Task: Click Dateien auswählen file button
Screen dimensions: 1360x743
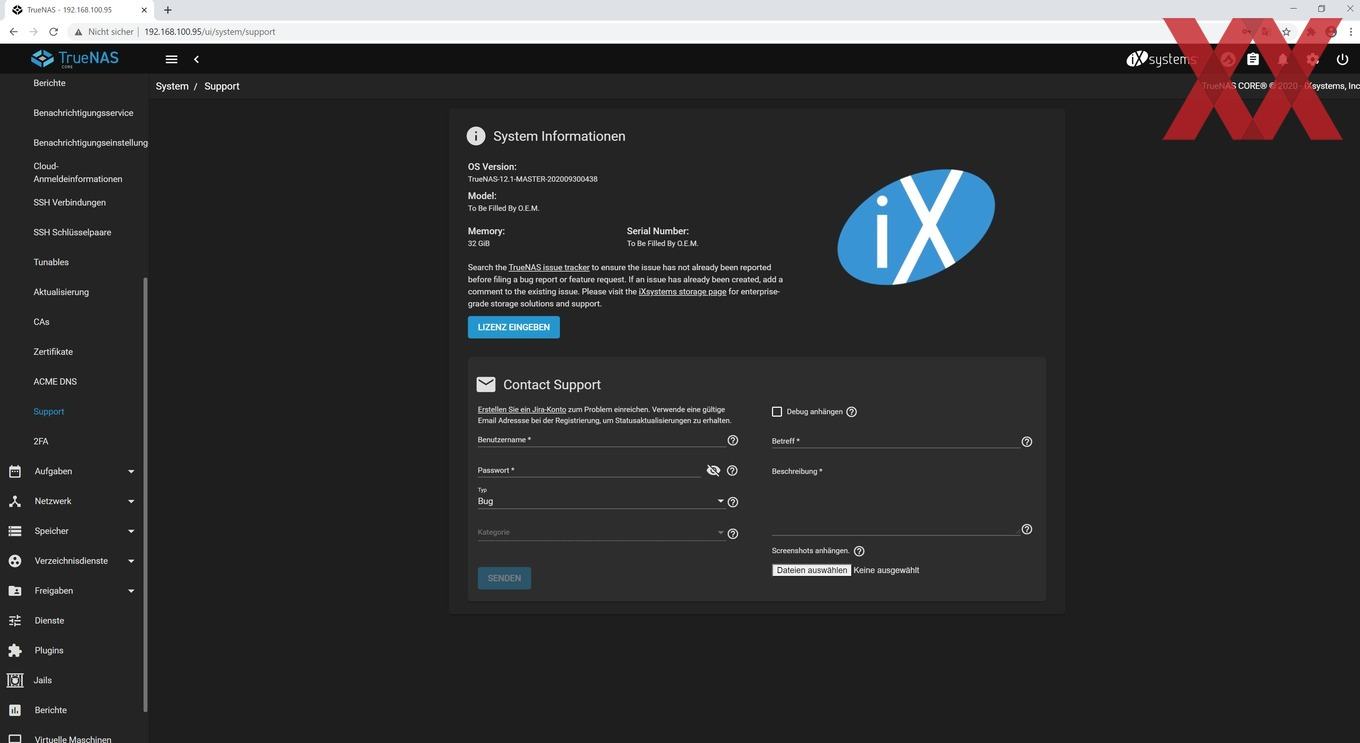Action: tap(811, 570)
